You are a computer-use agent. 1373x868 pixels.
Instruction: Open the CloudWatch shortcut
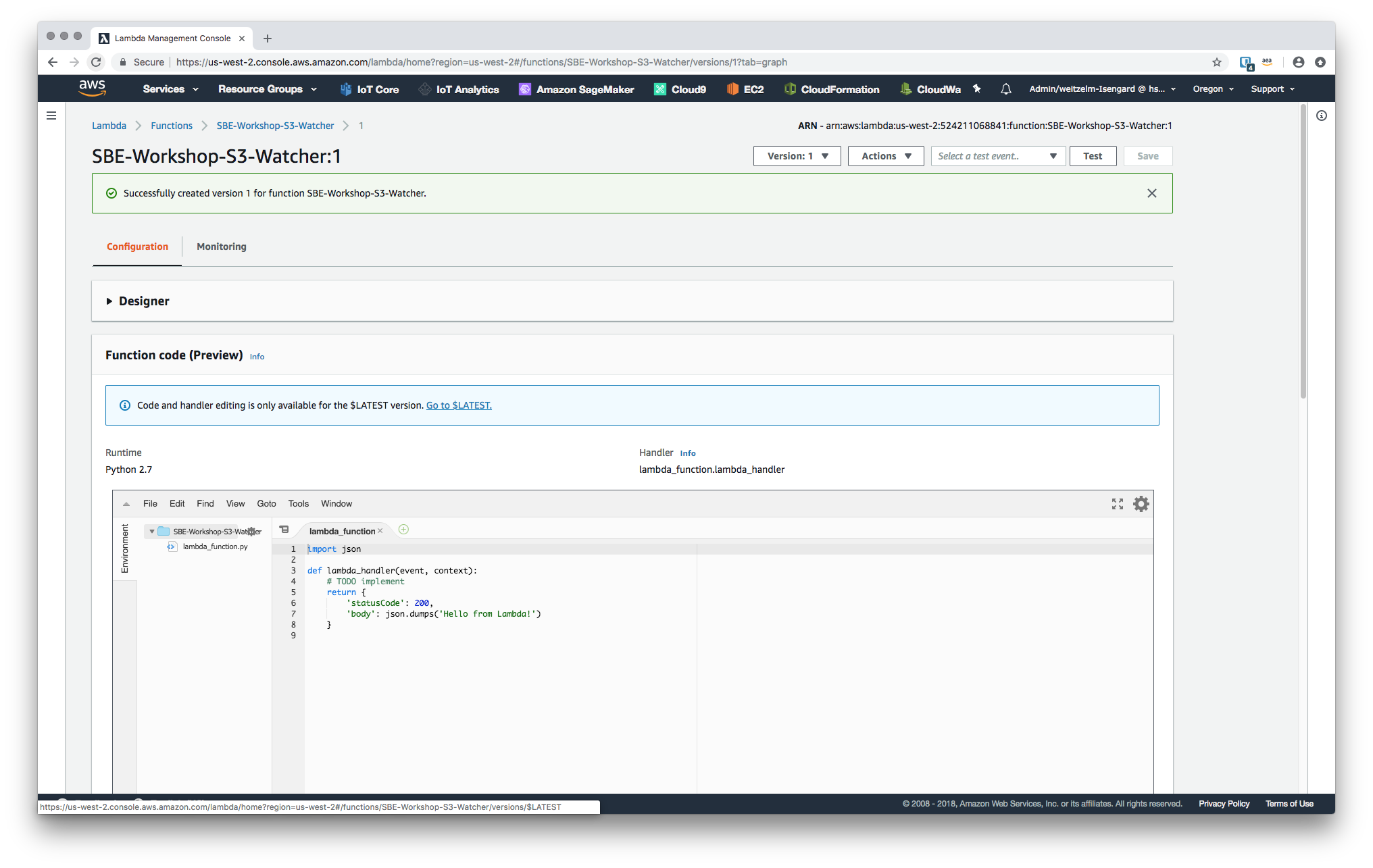(x=930, y=89)
